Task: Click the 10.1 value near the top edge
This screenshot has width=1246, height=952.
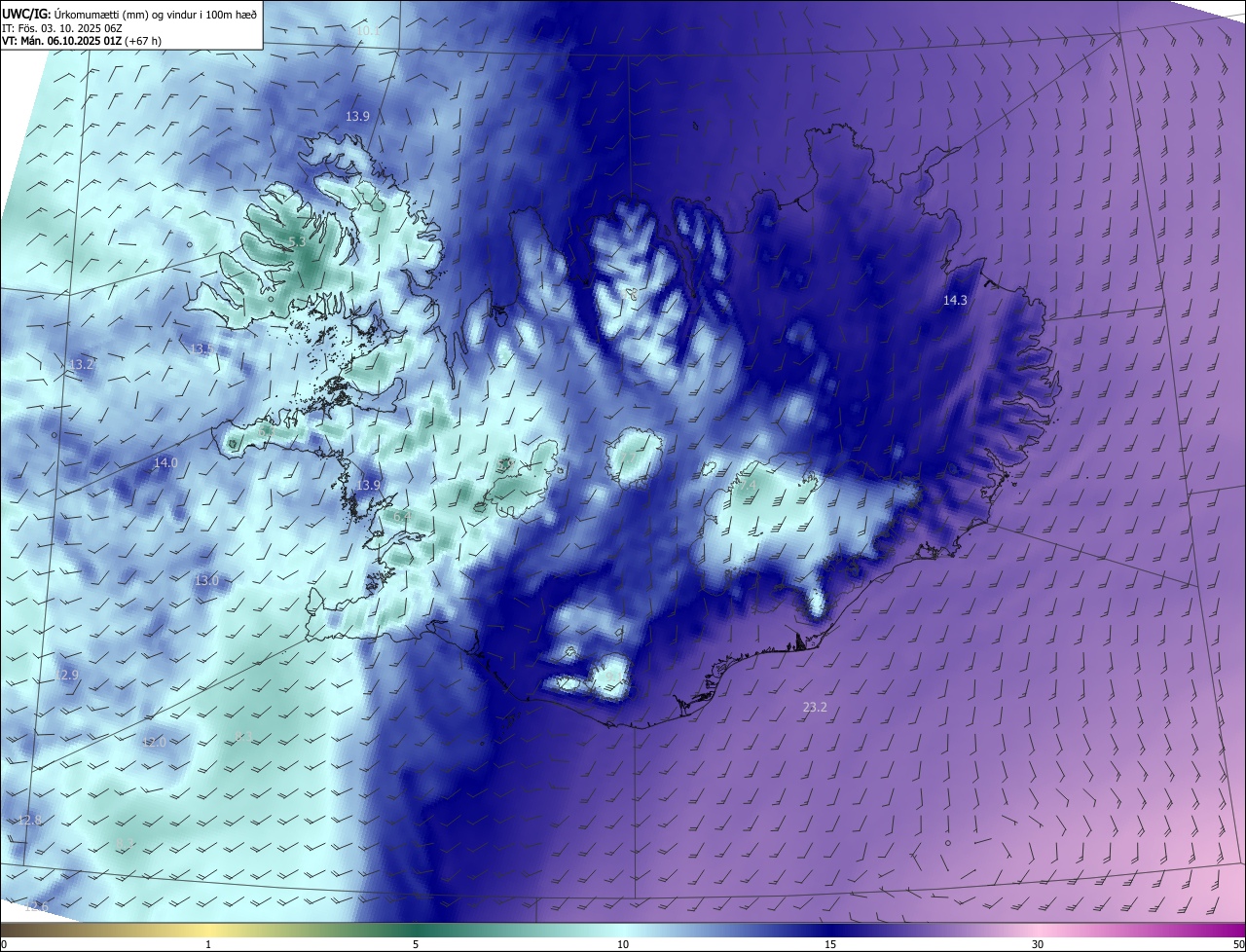Action: 366,31
